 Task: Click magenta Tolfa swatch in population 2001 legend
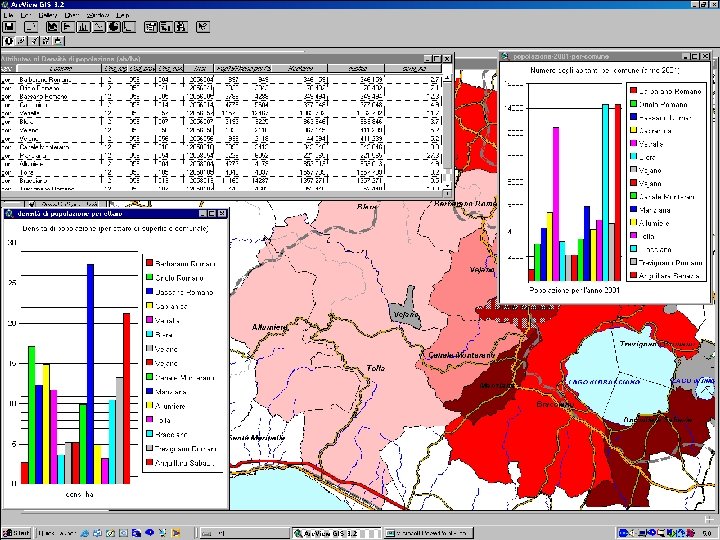pos(634,236)
